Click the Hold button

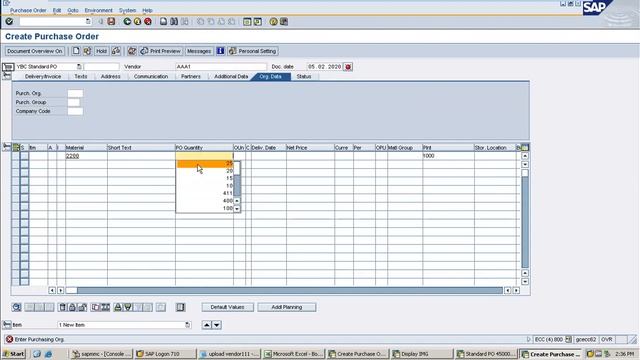(101, 51)
